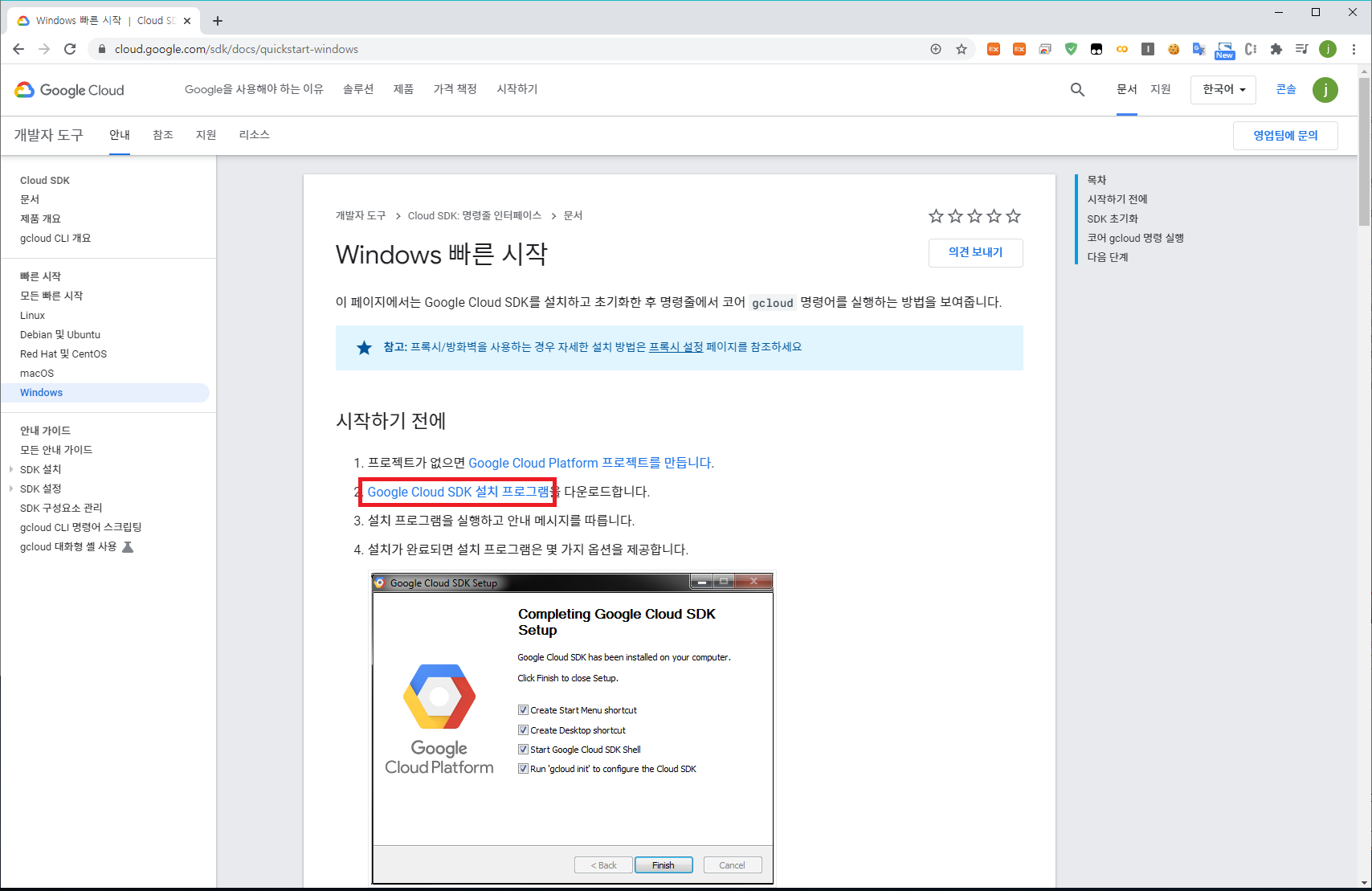Viewport: 1372px width, 891px height.
Task: Click the C: extension icon
Action: point(1251,49)
